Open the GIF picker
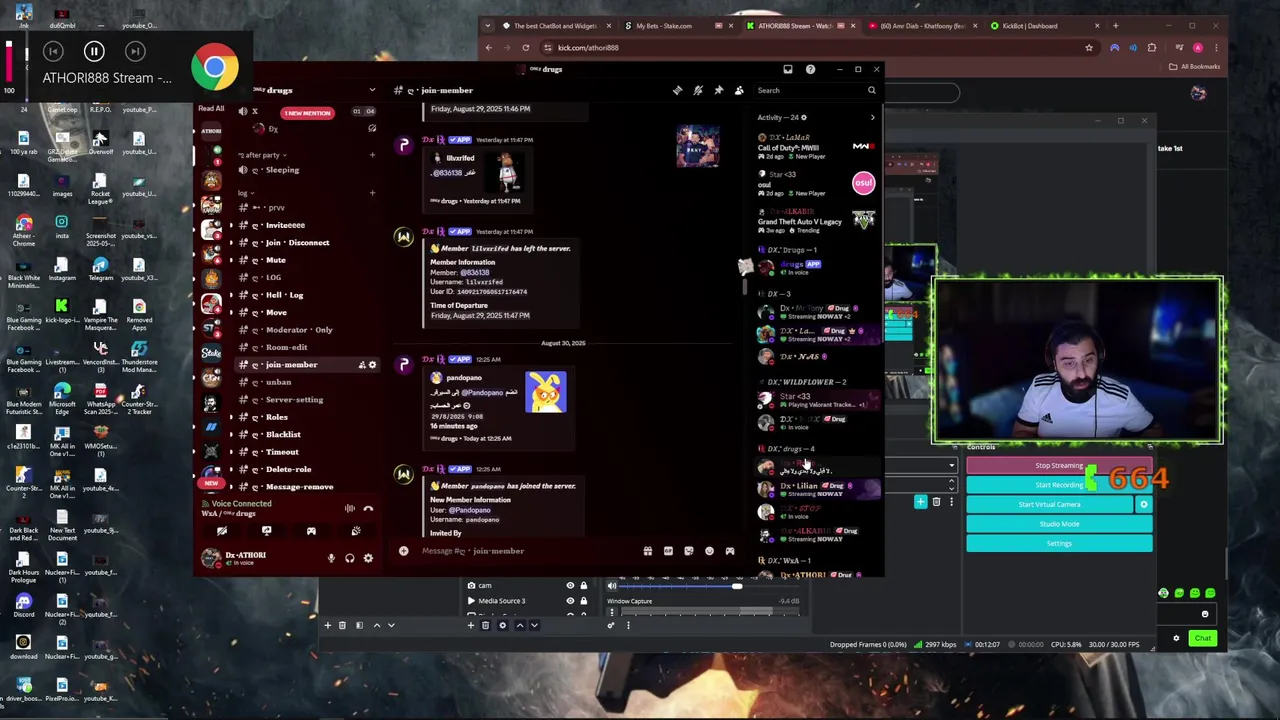Viewport: 1280px width, 720px height. pos(668,551)
